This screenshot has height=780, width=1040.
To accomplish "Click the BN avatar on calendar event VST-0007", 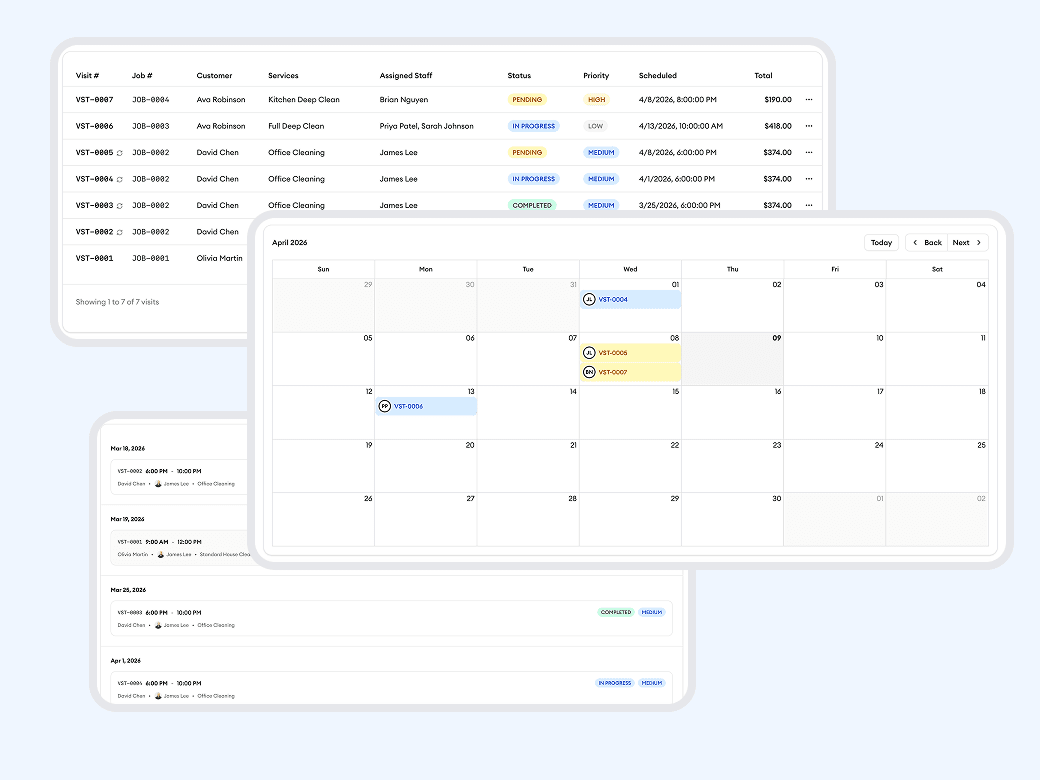I will [x=590, y=372].
